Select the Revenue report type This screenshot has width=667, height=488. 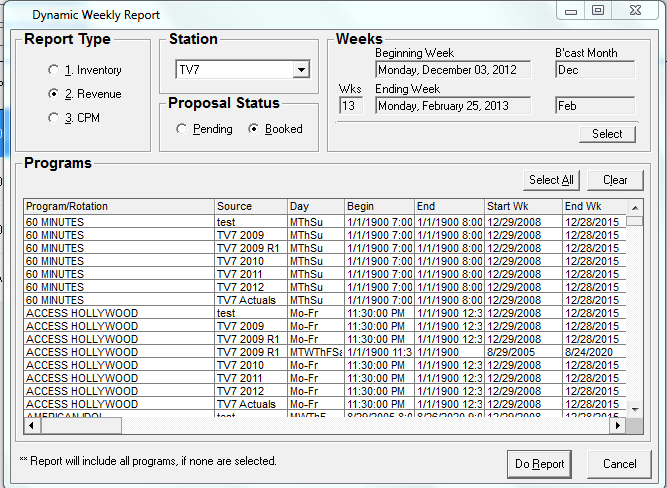54,94
